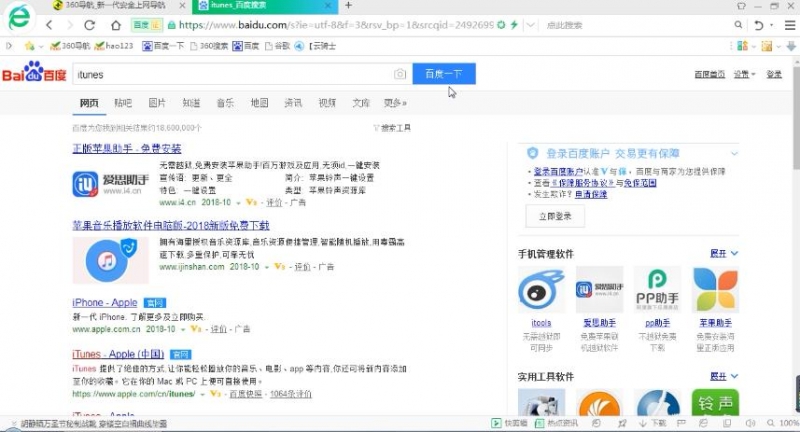Image resolution: width=800 pixels, height=432 pixels.
Task: Click the browser forward arrow
Action: [70, 25]
